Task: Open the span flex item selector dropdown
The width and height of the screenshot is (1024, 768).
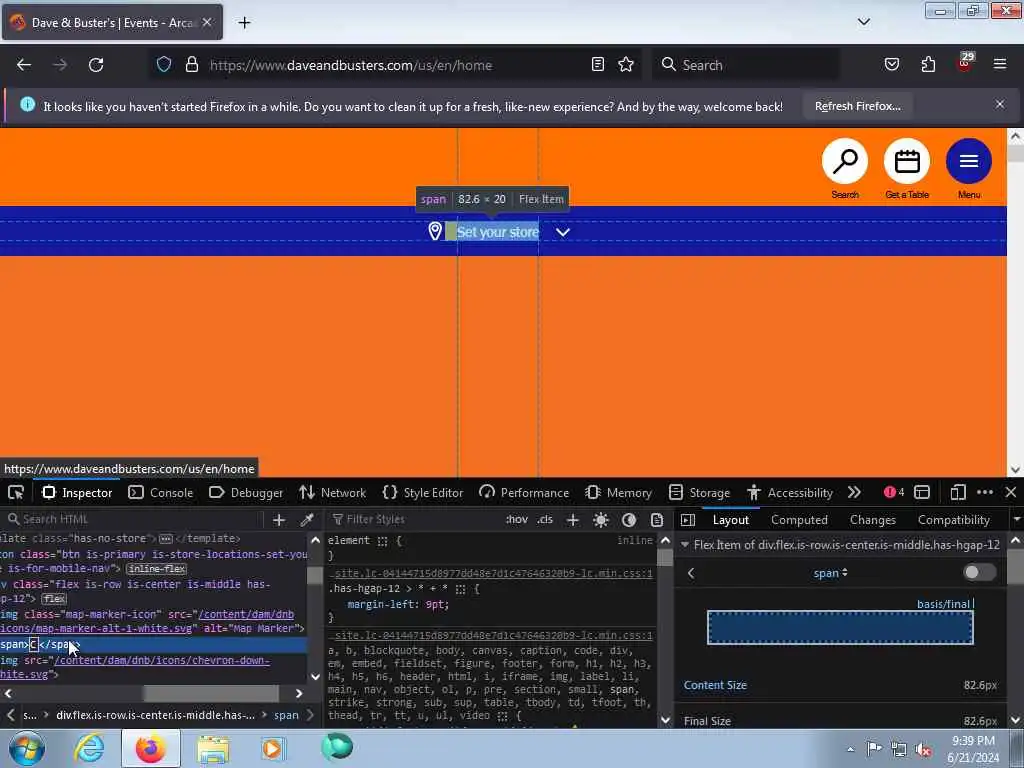Action: (x=831, y=573)
